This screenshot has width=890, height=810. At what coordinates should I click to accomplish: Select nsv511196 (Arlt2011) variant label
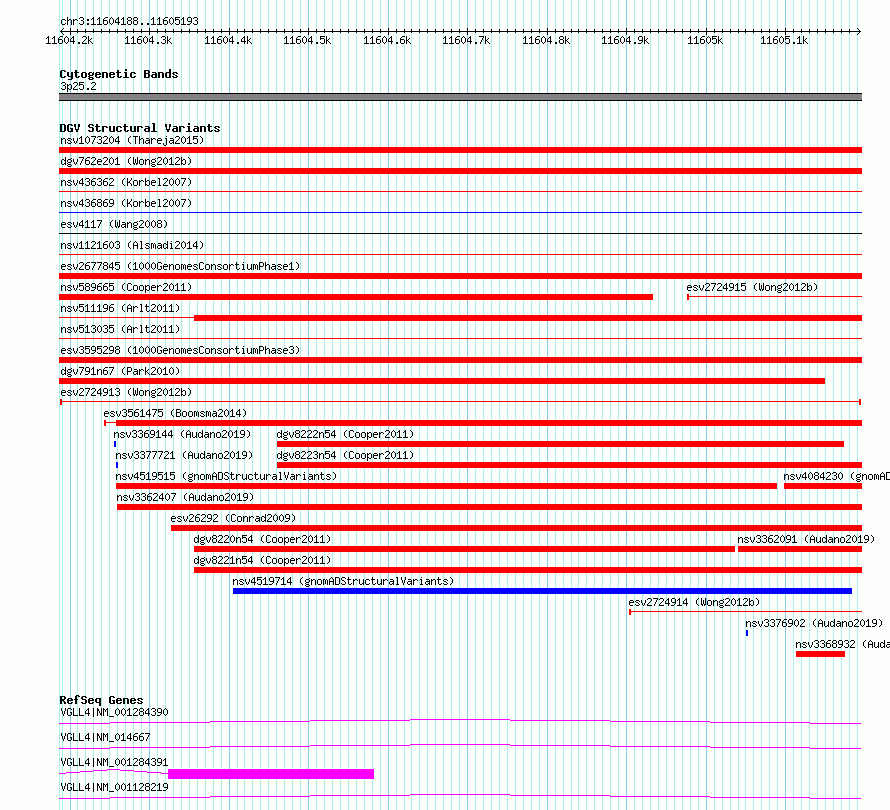[x=120, y=308]
